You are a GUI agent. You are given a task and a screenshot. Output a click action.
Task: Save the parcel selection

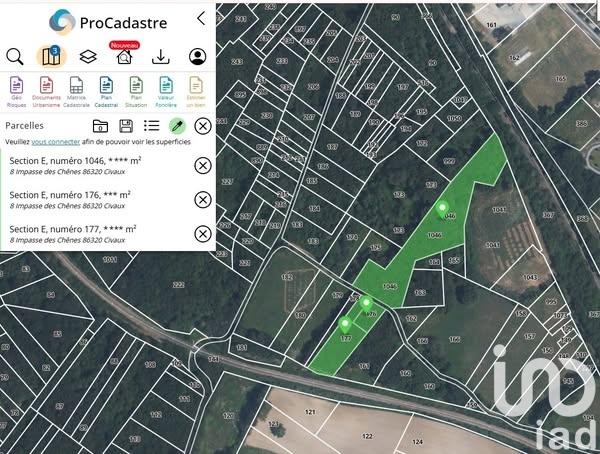pos(126,126)
